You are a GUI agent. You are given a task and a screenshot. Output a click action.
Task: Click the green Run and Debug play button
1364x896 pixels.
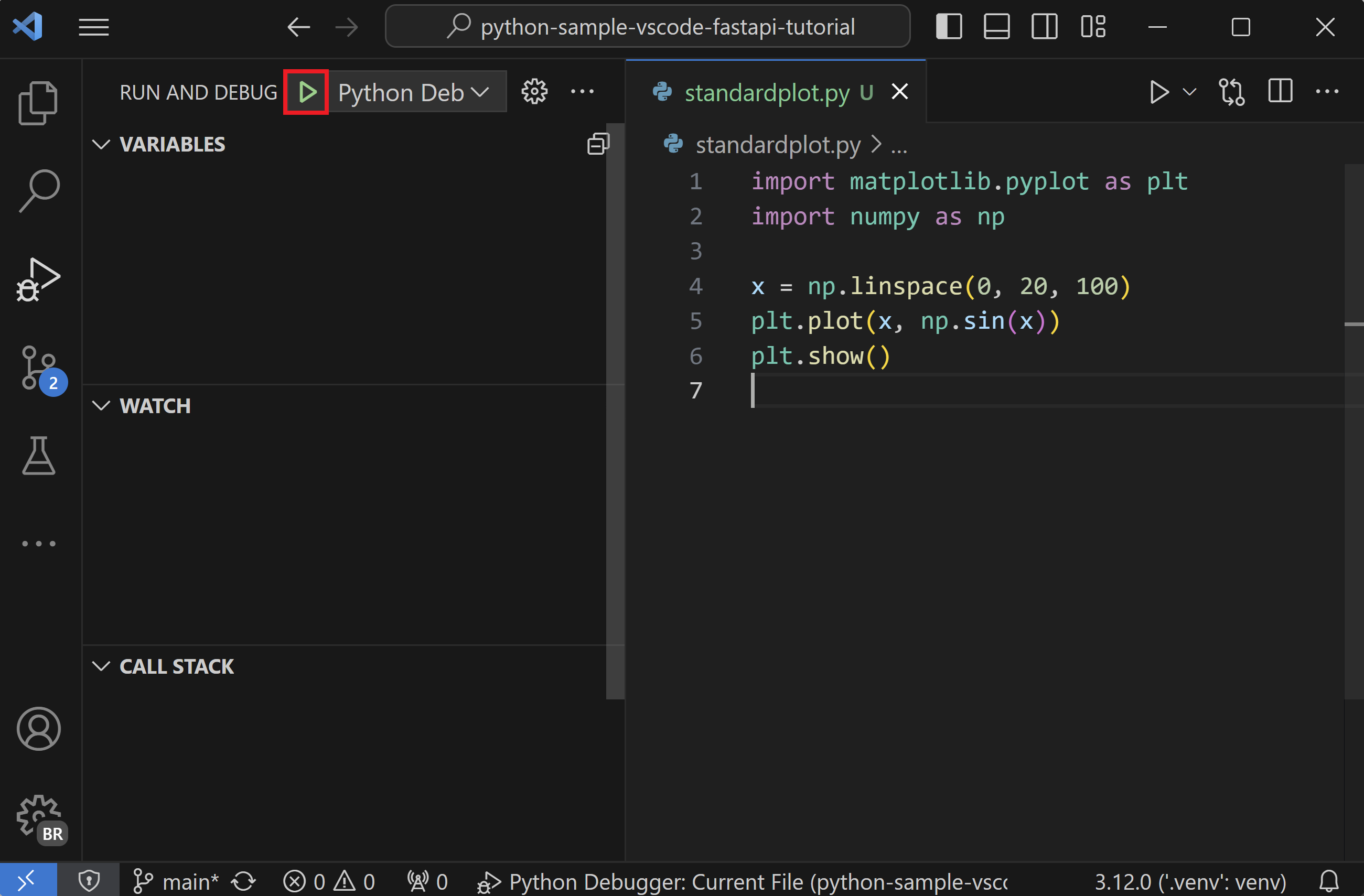[306, 92]
